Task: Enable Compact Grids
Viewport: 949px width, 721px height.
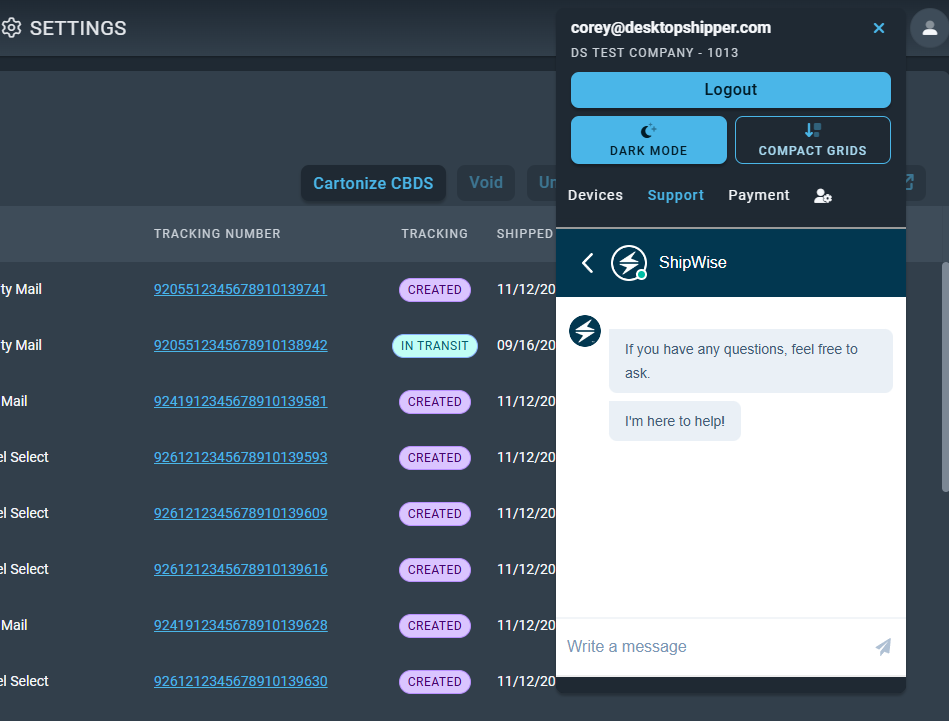Action: pos(812,140)
